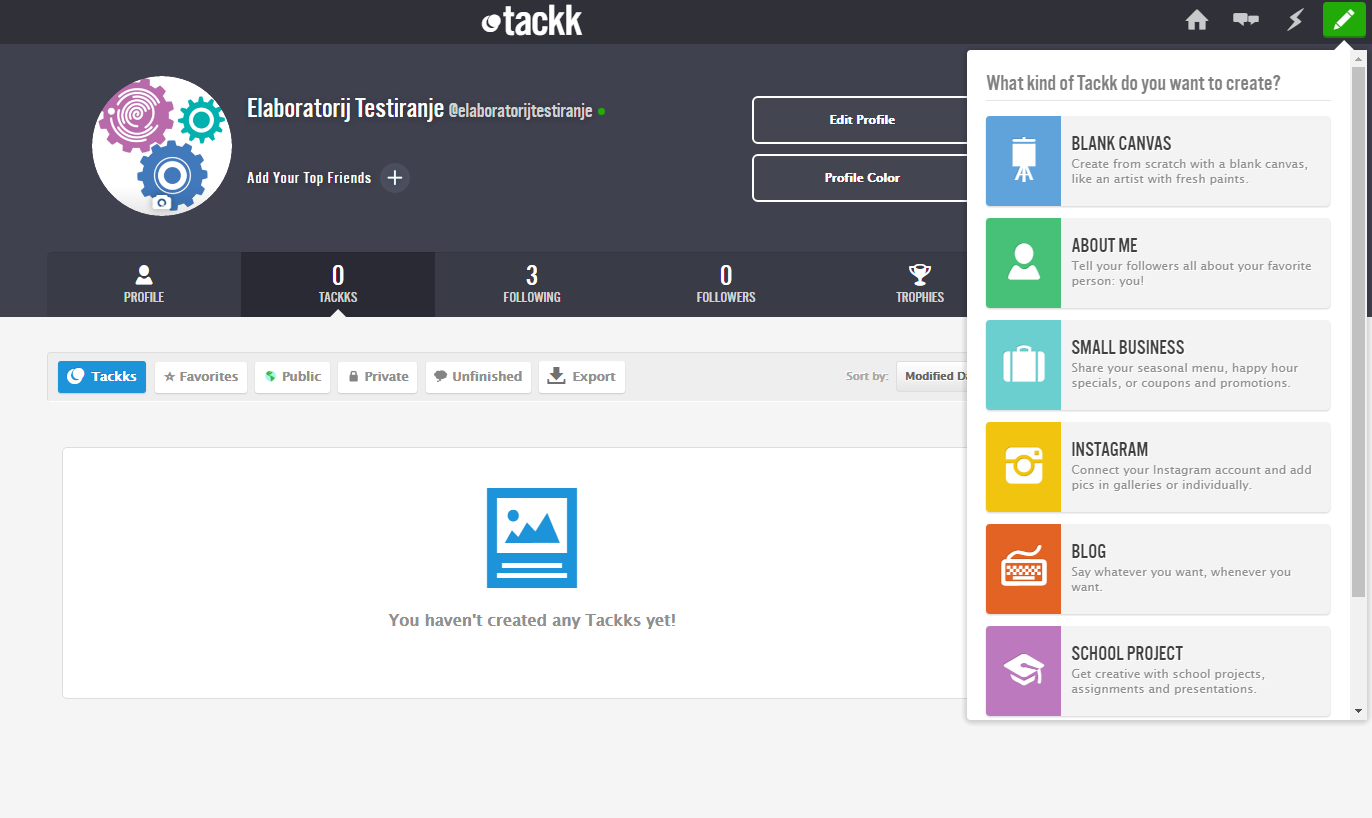This screenshot has height=818, width=1372.
Task: Open the chat messages icon
Action: (x=1246, y=20)
